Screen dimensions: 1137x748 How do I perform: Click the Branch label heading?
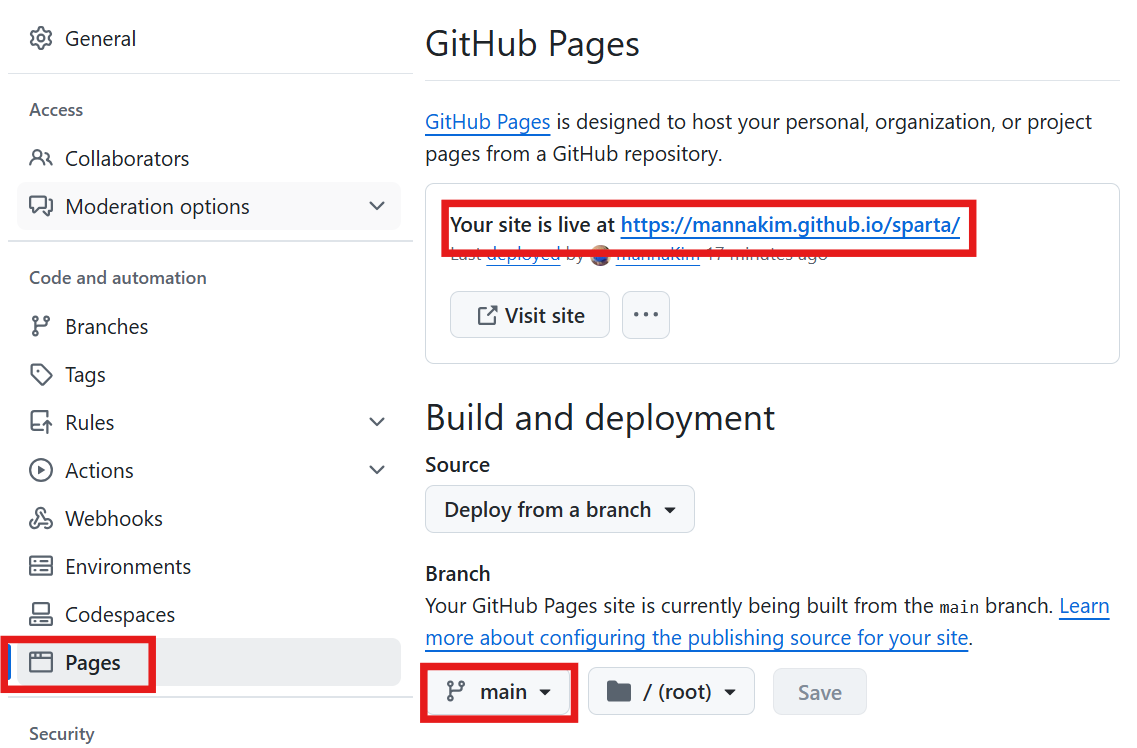tap(458, 573)
